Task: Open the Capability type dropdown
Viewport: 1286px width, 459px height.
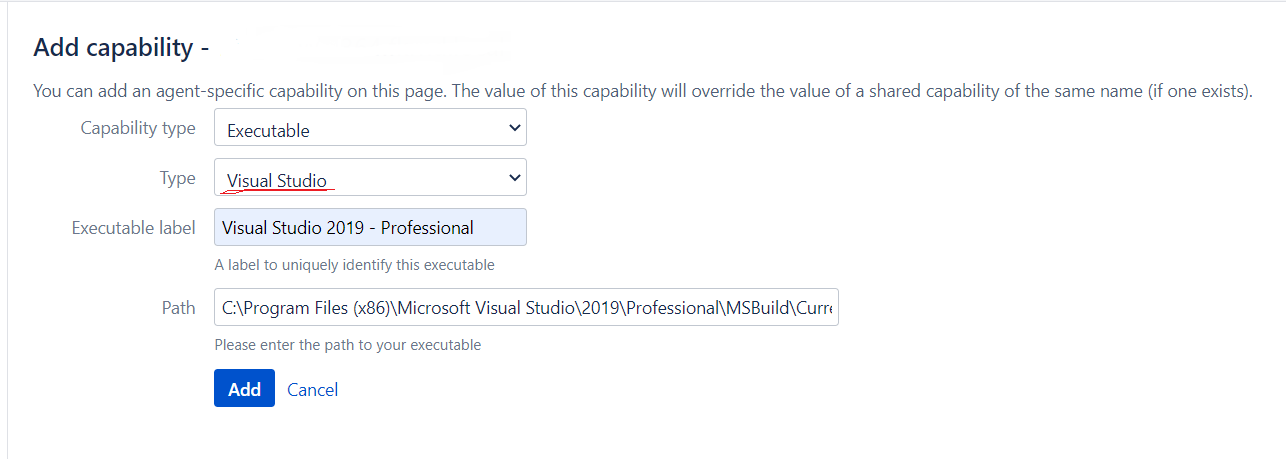Action: coord(370,128)
